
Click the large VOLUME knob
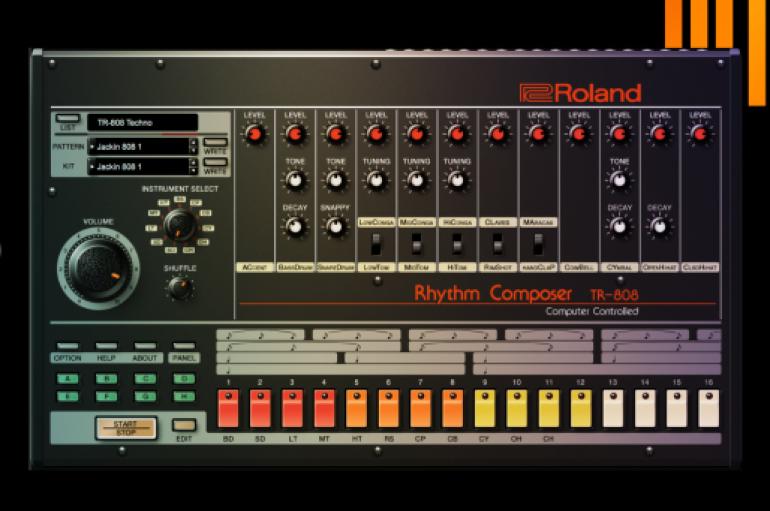point(99,269)
